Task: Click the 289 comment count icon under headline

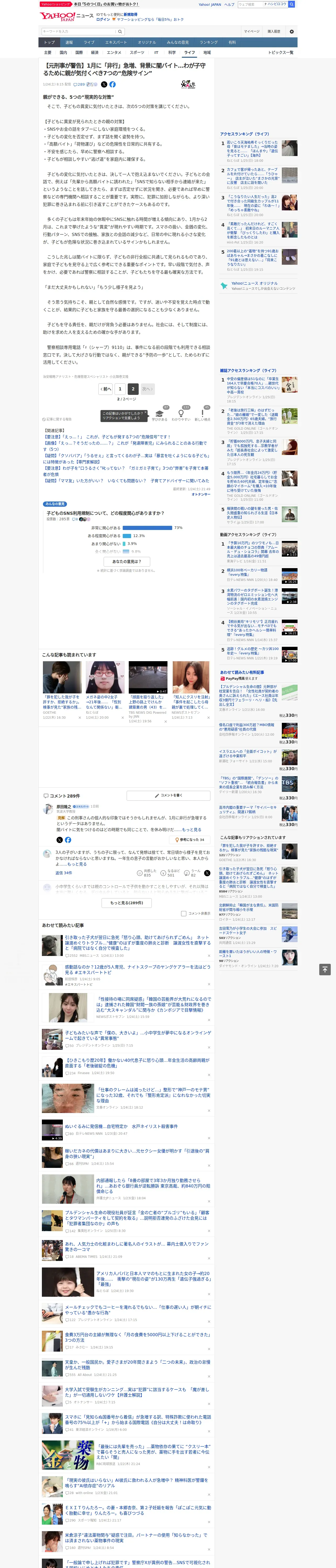Action: click(80, 85)
